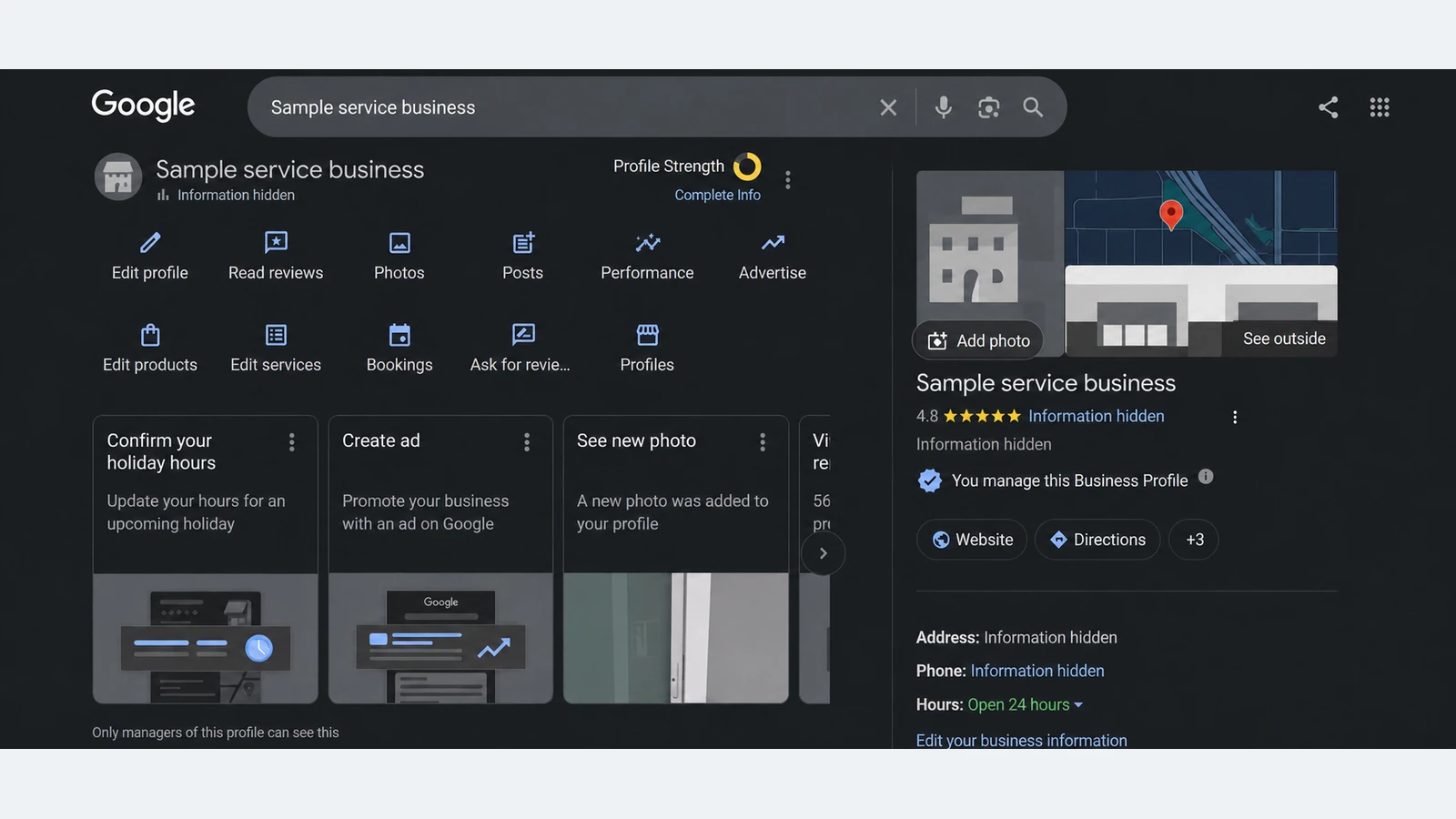Screen dimensions: 1456x819
Task: Click the business storefront avatar icon
Action: [118, 177]
